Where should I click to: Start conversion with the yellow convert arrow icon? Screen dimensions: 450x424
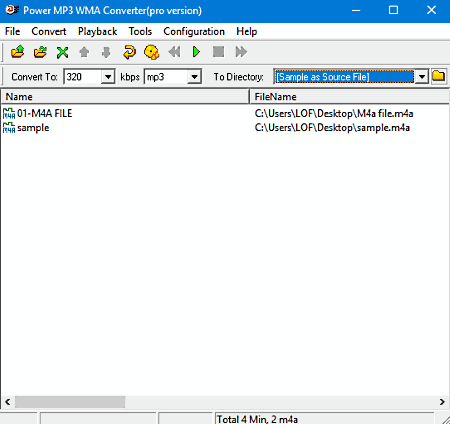pos(129,52)
